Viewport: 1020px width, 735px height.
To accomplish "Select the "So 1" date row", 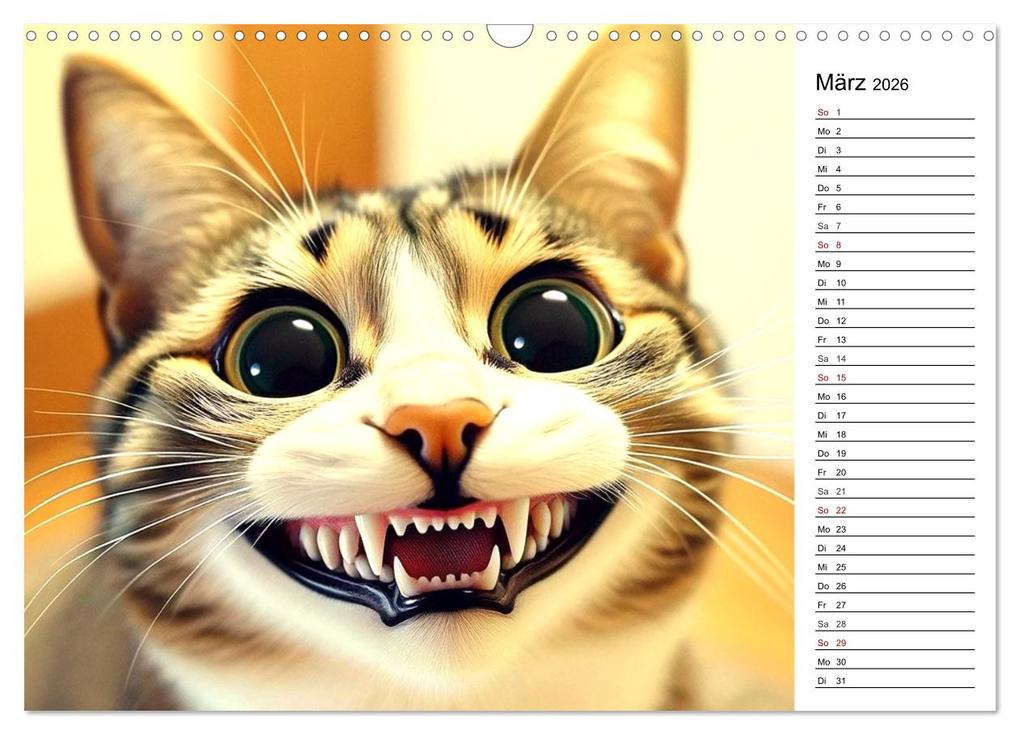I will [894, 113].
